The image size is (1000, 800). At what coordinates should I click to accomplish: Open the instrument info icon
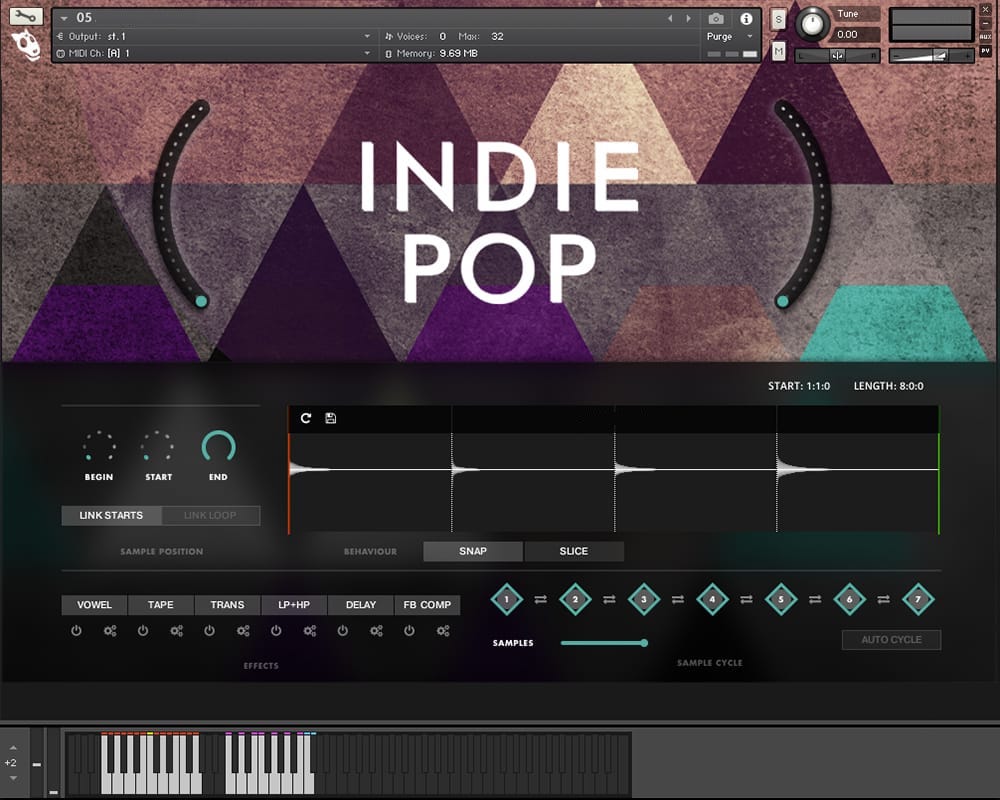click(x=746, y=19)
